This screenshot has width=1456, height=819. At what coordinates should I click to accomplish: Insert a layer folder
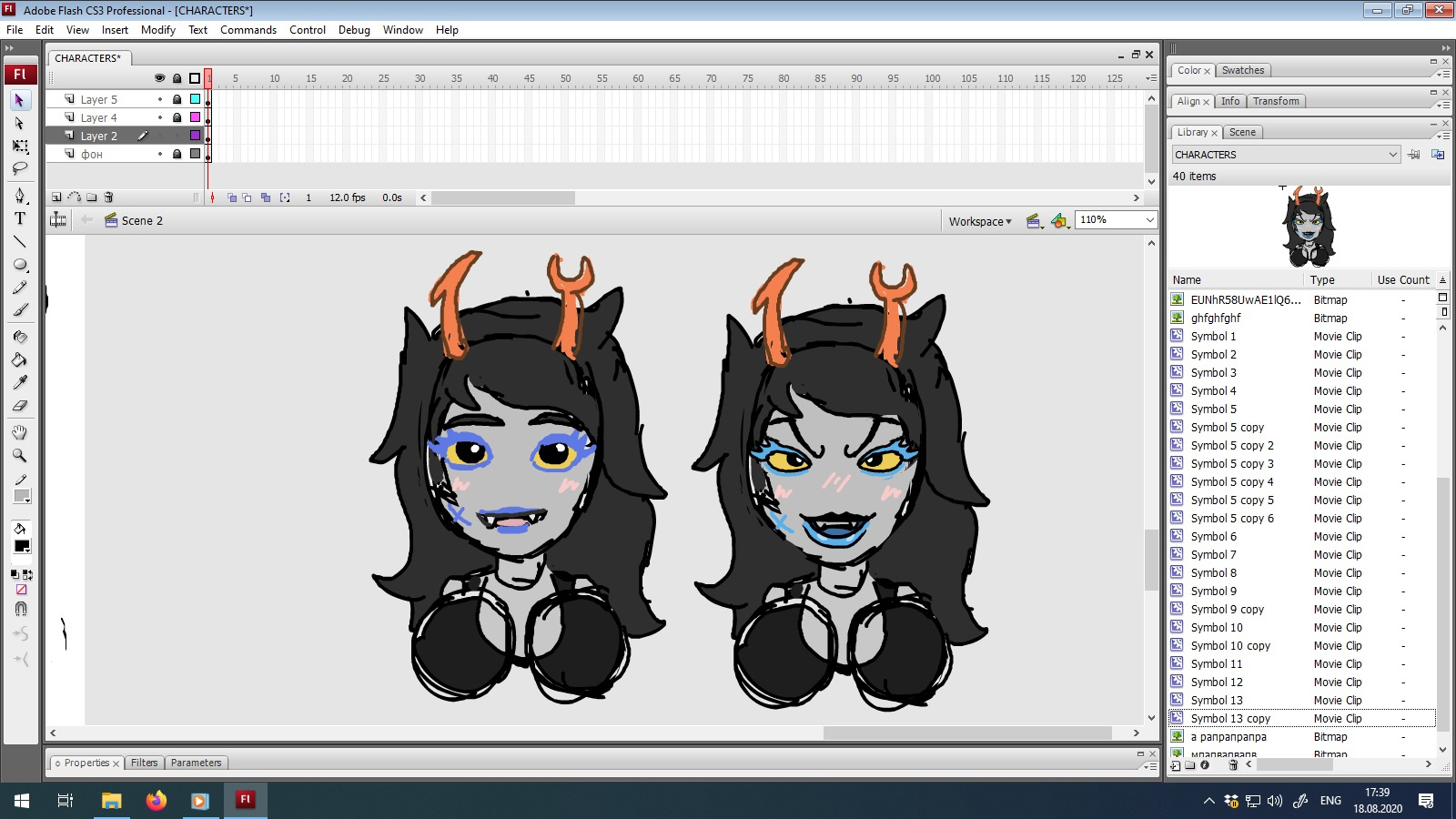(x=92, y=197)
